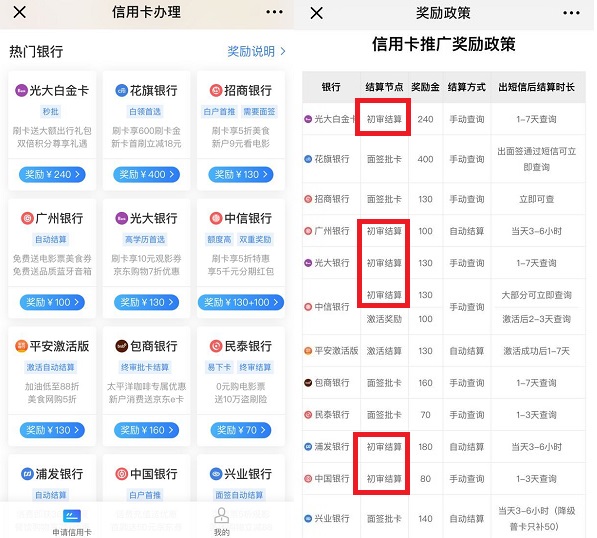597x538 pixels.
Task: Click the 奖励金 column header
Action: 425,87
